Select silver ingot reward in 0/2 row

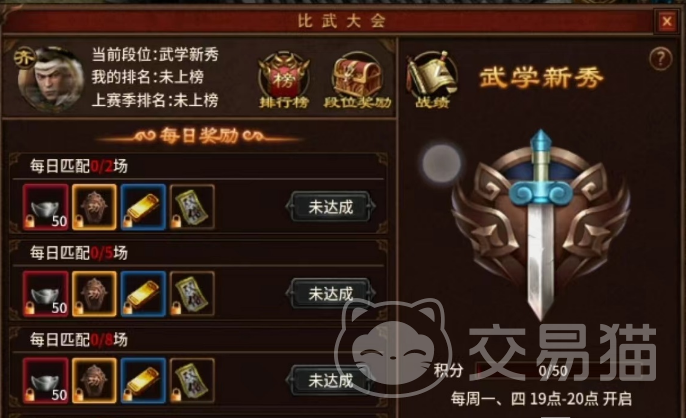click(46, 207)
